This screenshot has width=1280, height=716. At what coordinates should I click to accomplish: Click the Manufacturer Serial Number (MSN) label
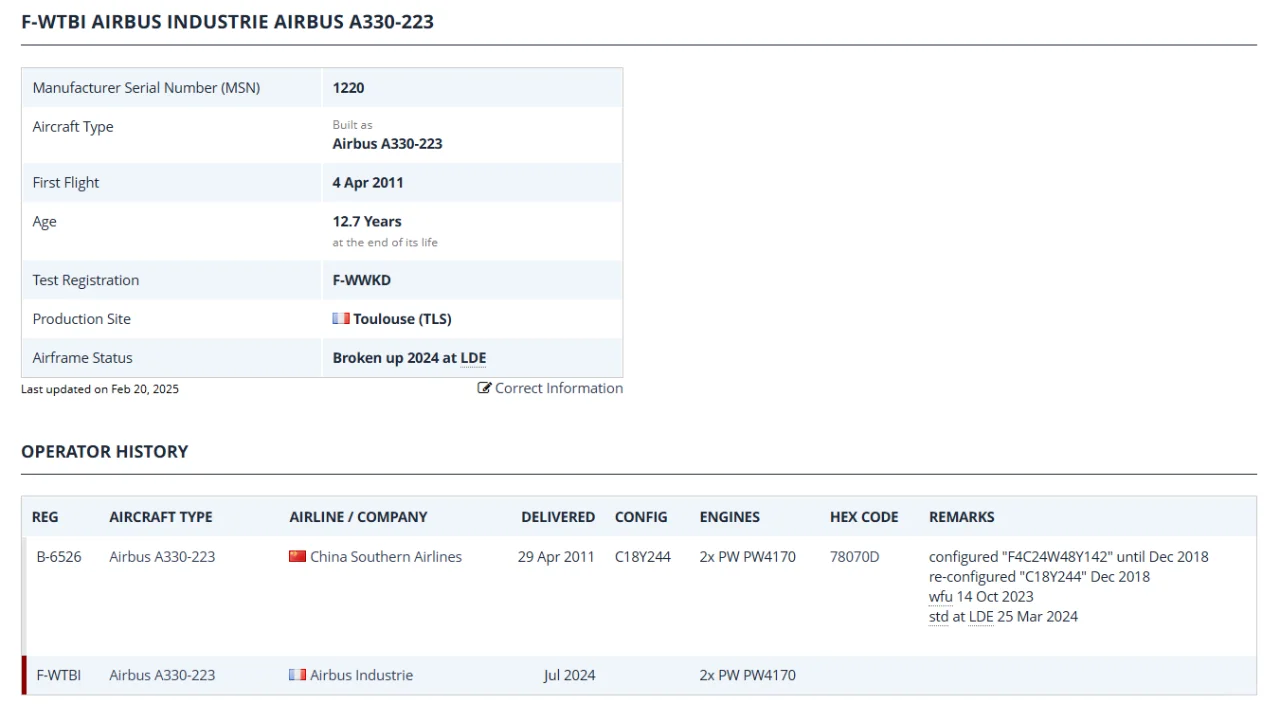pos(146,88)
